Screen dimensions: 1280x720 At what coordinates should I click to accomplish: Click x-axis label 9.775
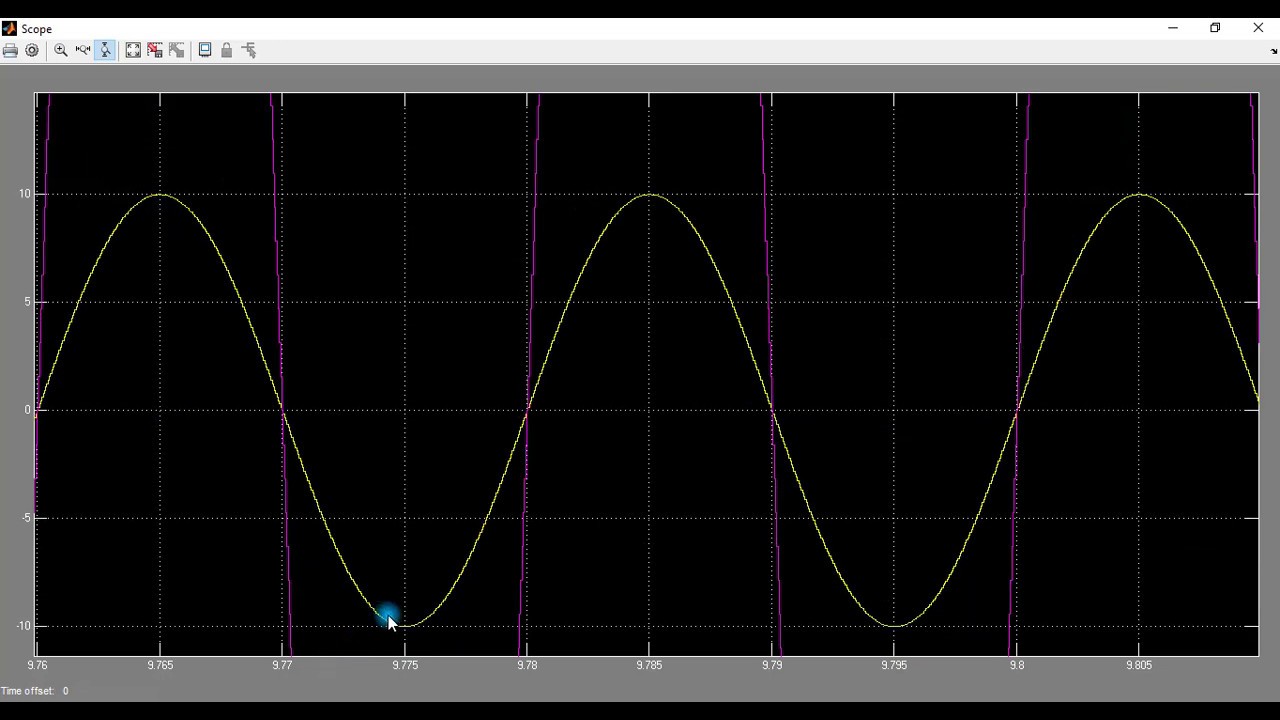405,665
